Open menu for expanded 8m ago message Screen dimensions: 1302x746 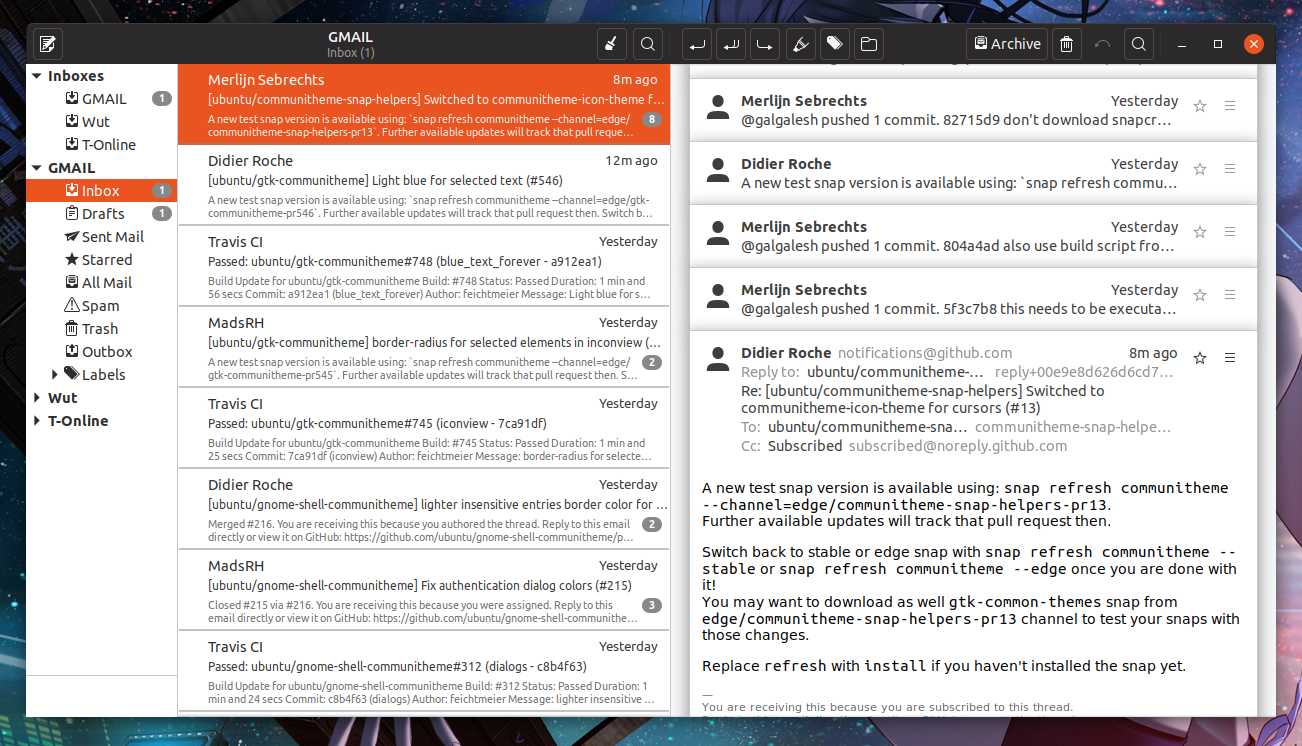(1231, 358)
